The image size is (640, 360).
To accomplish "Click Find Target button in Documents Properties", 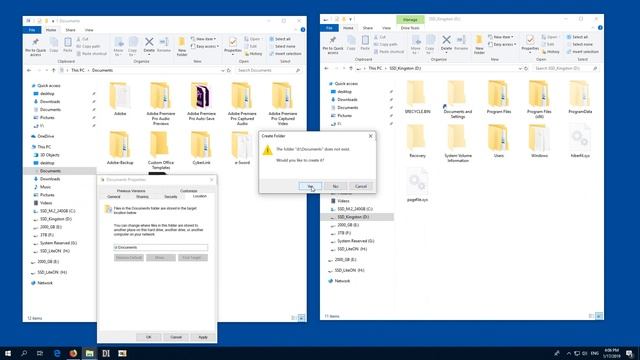I will [193, 258].
